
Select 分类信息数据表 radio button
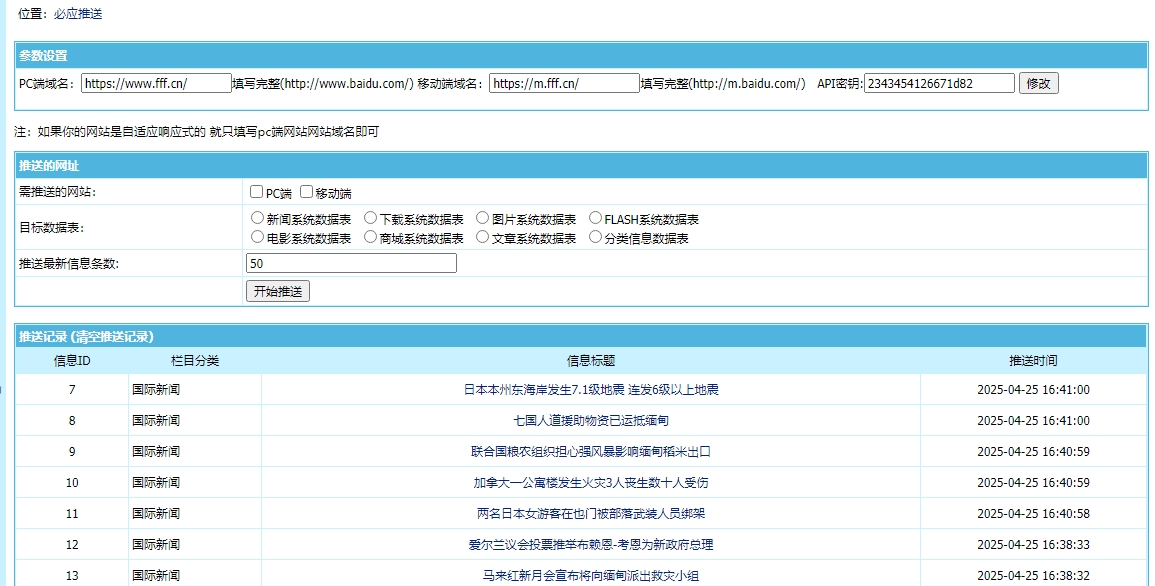click(596, 237)
